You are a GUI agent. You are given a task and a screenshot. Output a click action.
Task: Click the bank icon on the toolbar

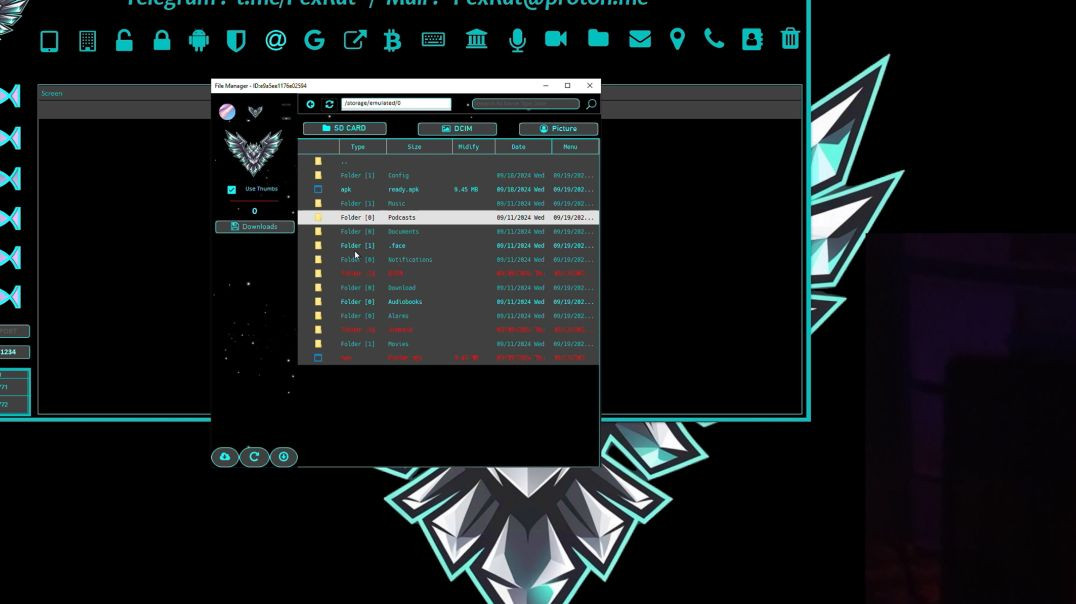tap(477, 40)
